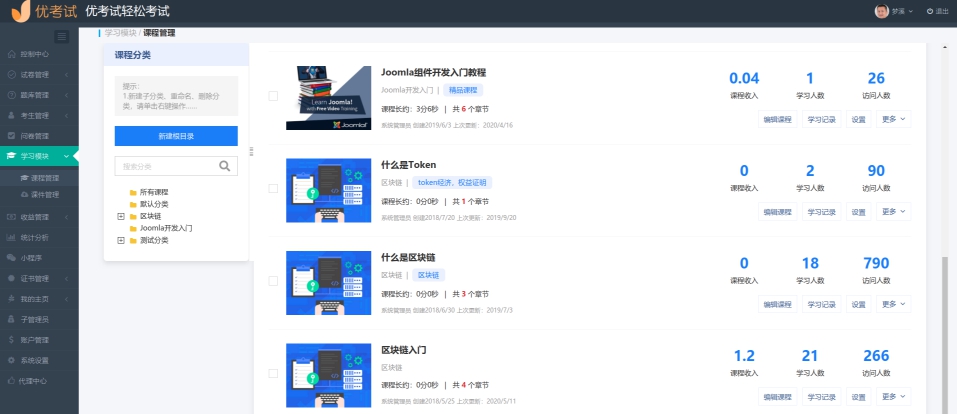Screen dimensions: 957x414
Task: Open the Joomla course thumbnail
Action: pyautogui.click(x=328, y=98)
